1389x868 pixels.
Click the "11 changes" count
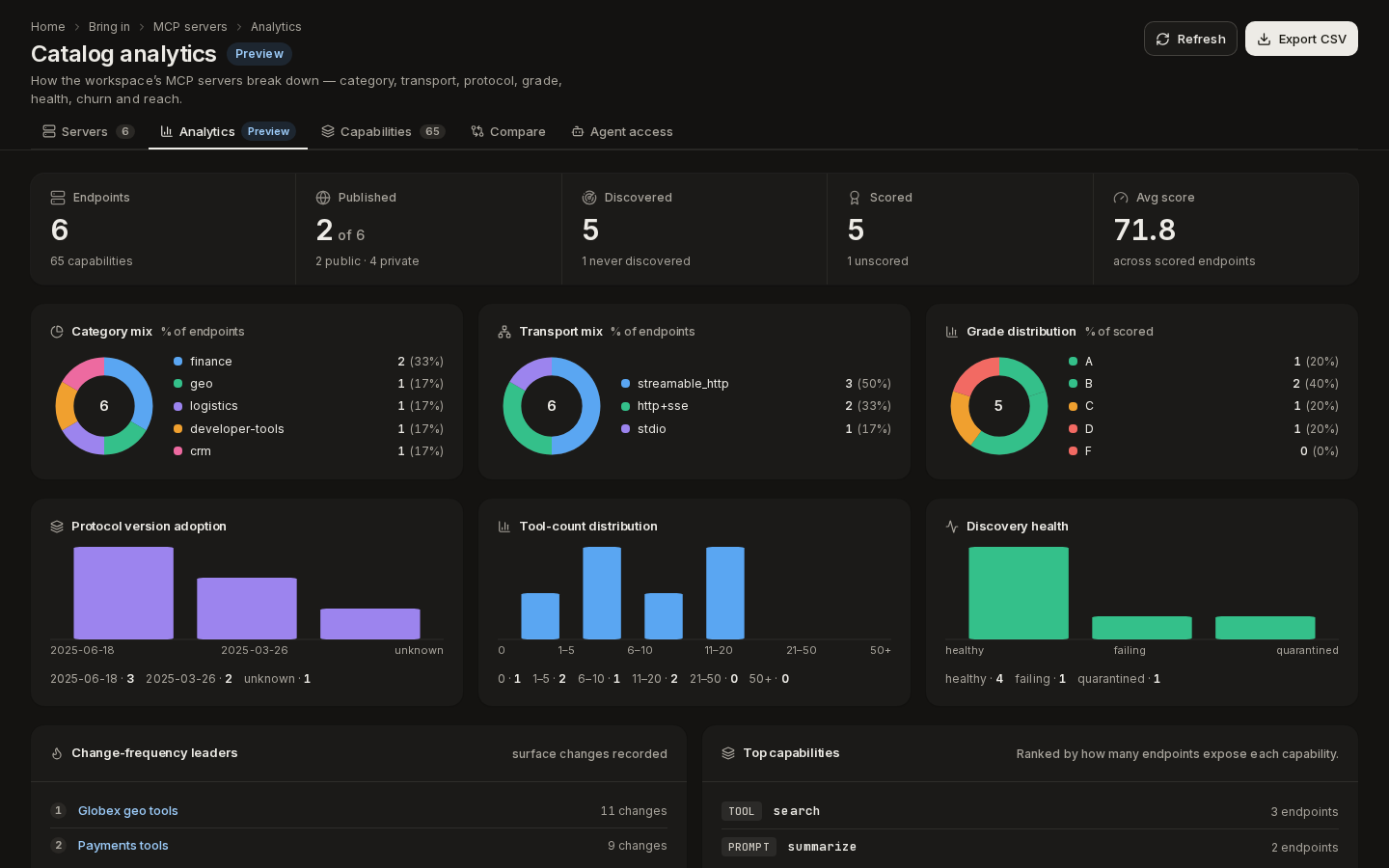(634, 811)
